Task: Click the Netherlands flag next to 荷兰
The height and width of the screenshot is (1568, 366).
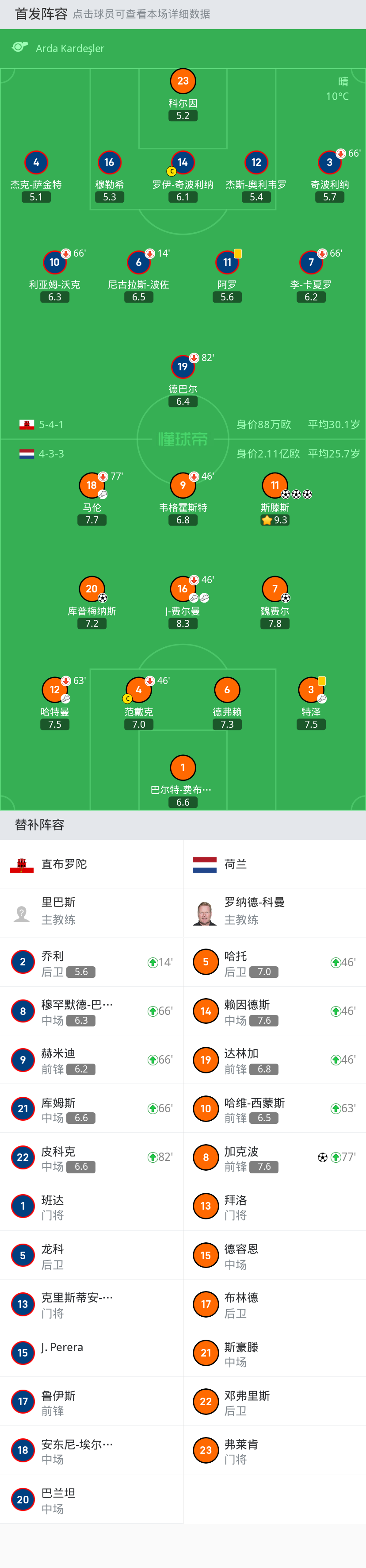Action: pyautogui.click(x=204, y=865)
